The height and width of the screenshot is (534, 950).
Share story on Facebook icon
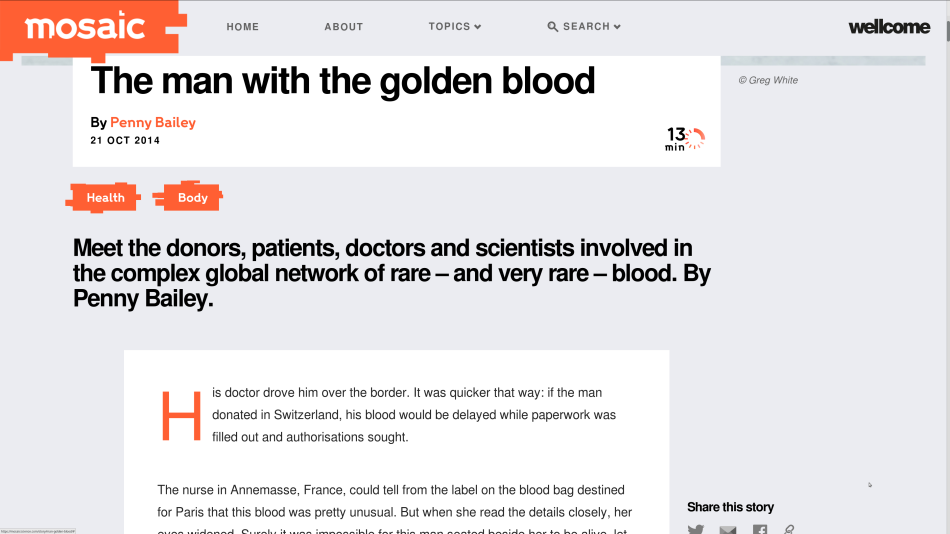click(x=760, y=529)
